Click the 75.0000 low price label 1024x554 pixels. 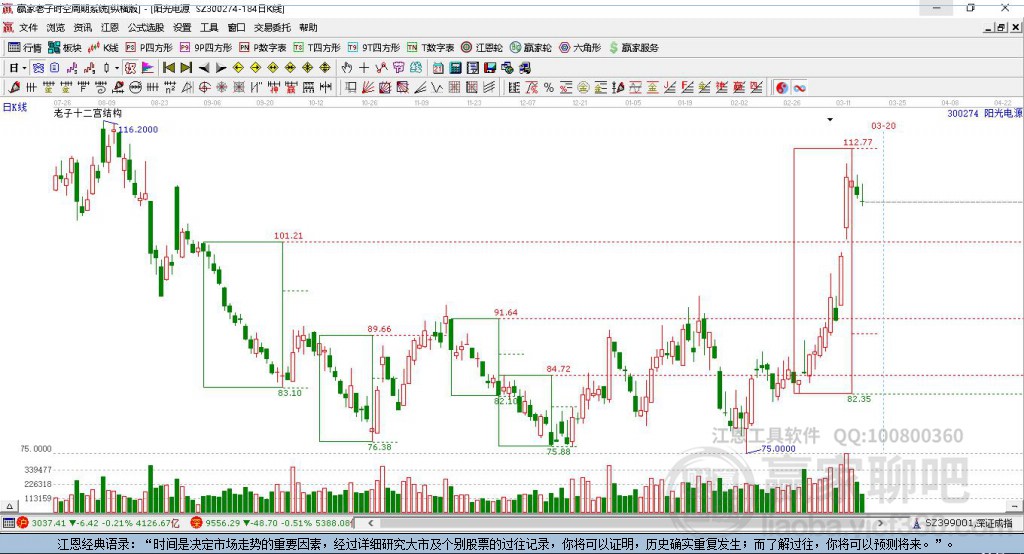[778, 449]
